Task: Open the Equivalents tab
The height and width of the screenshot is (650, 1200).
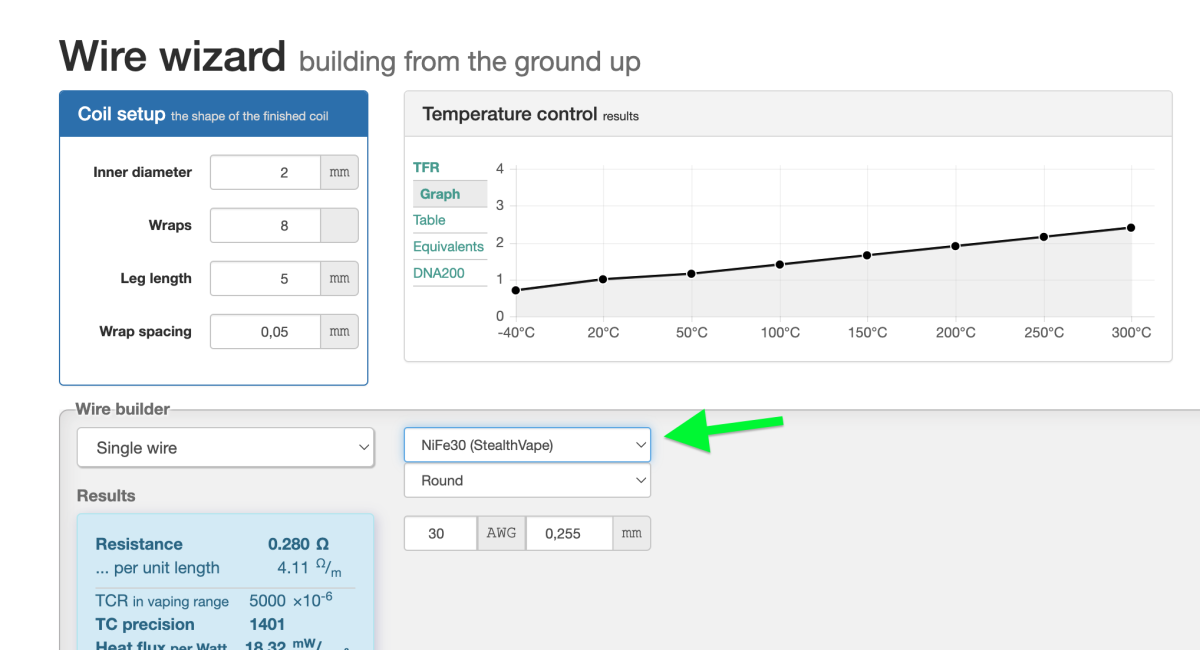Action: 448,246
